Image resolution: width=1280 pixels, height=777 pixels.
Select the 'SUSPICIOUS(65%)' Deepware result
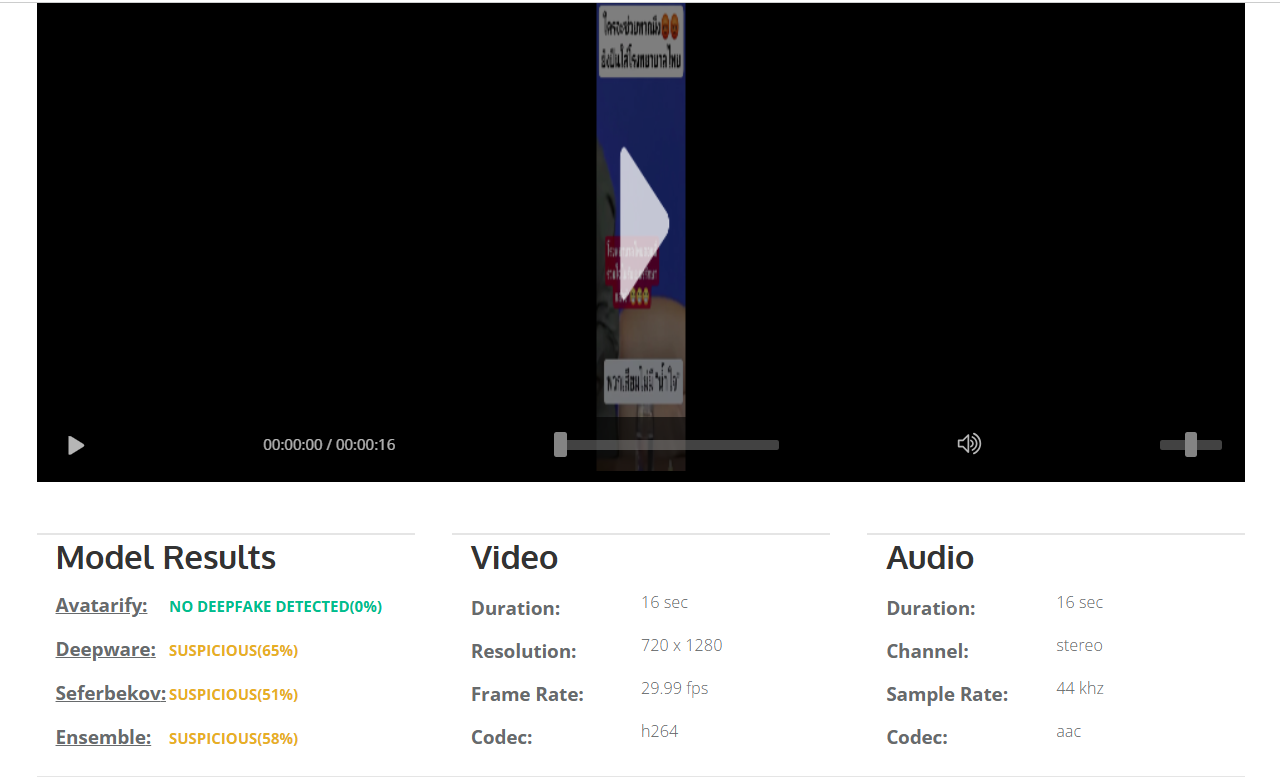[234, 650]
